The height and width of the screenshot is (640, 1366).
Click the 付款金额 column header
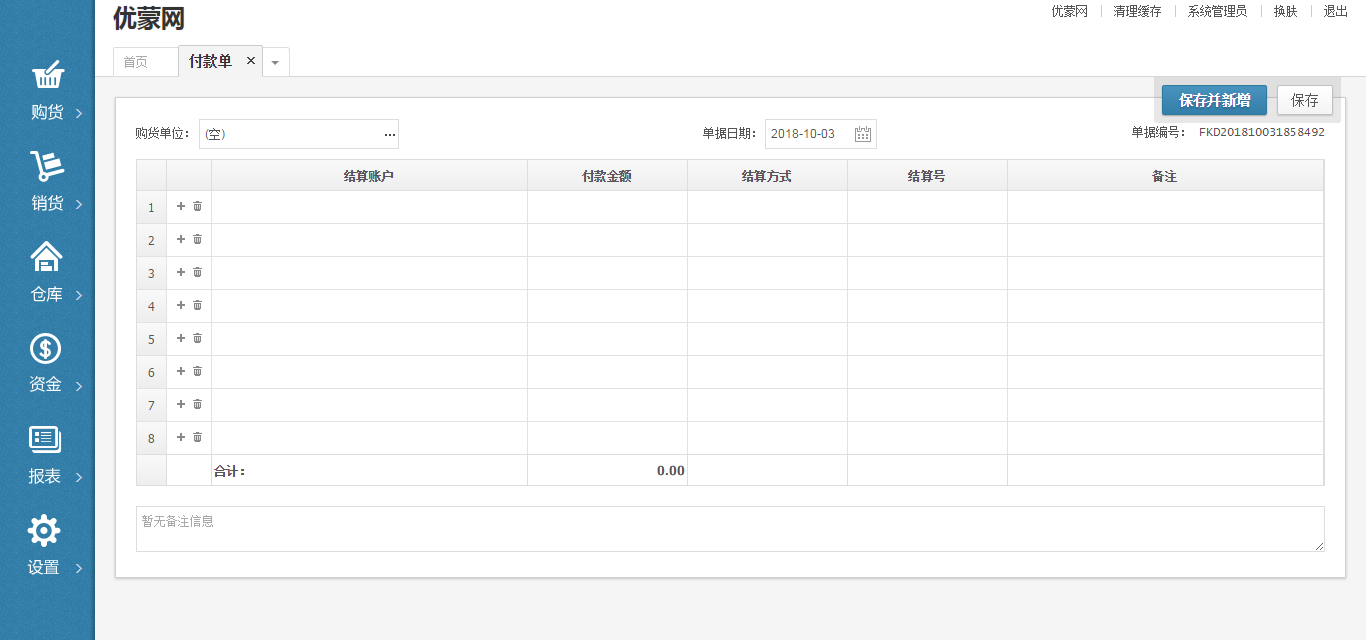pos(607,175)
